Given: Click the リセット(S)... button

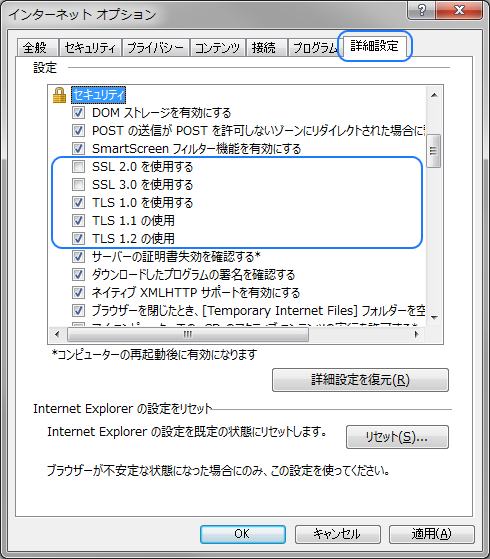Looking at the screenshot, I should point(397,437).
